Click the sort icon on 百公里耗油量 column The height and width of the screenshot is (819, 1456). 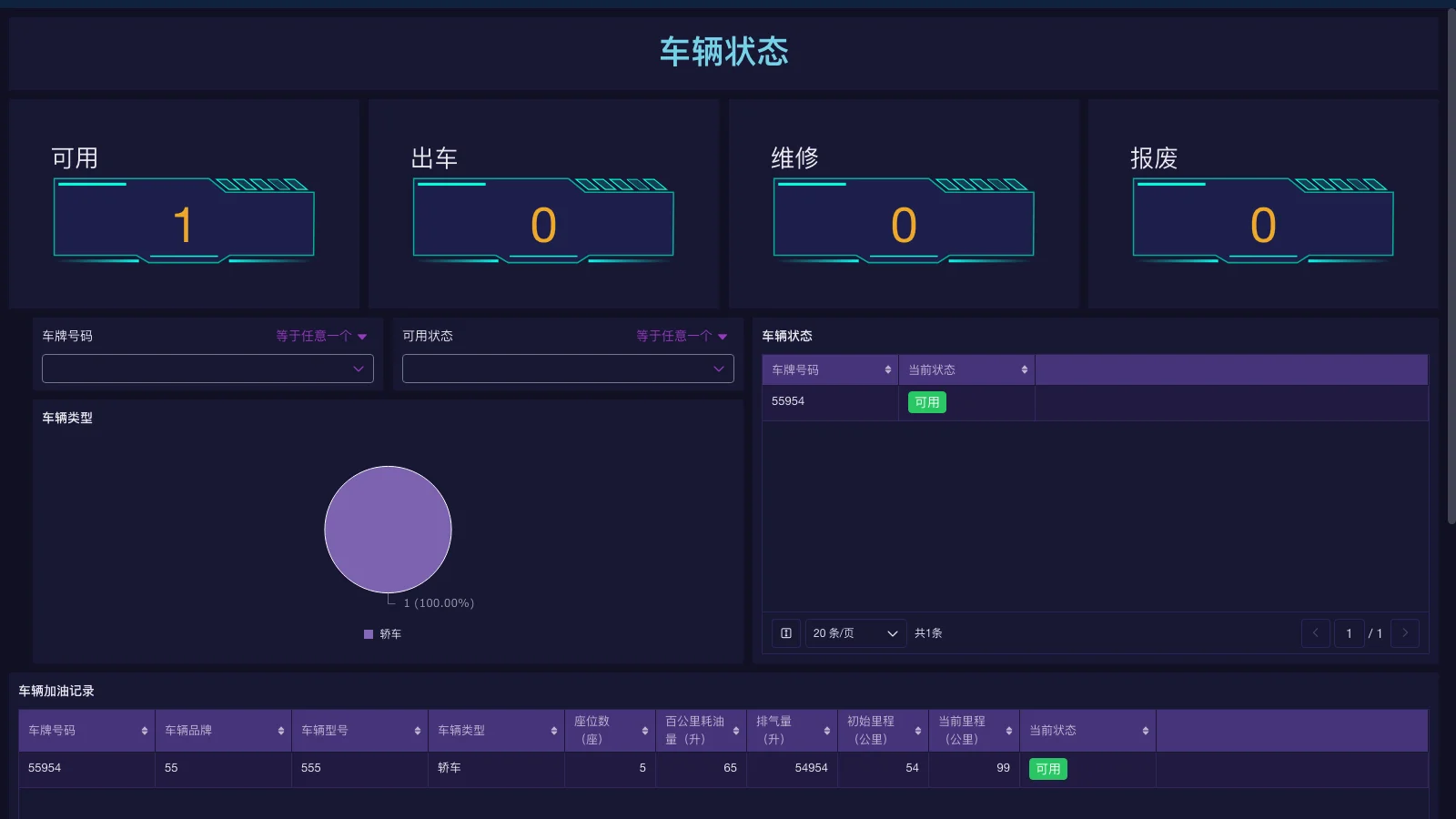(x=735, y=730)
